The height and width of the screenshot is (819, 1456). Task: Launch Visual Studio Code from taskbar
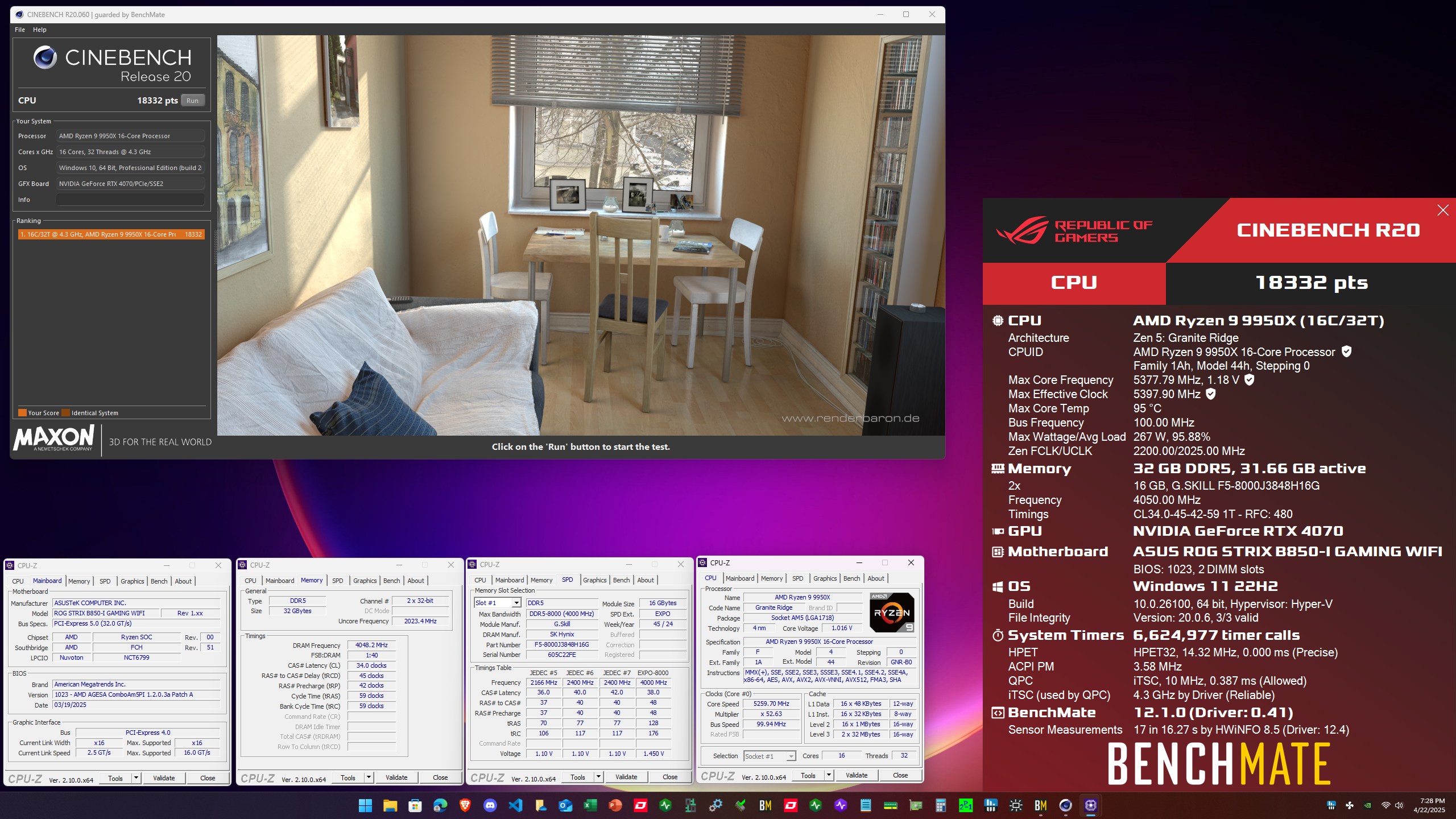[x=515, y=805]
